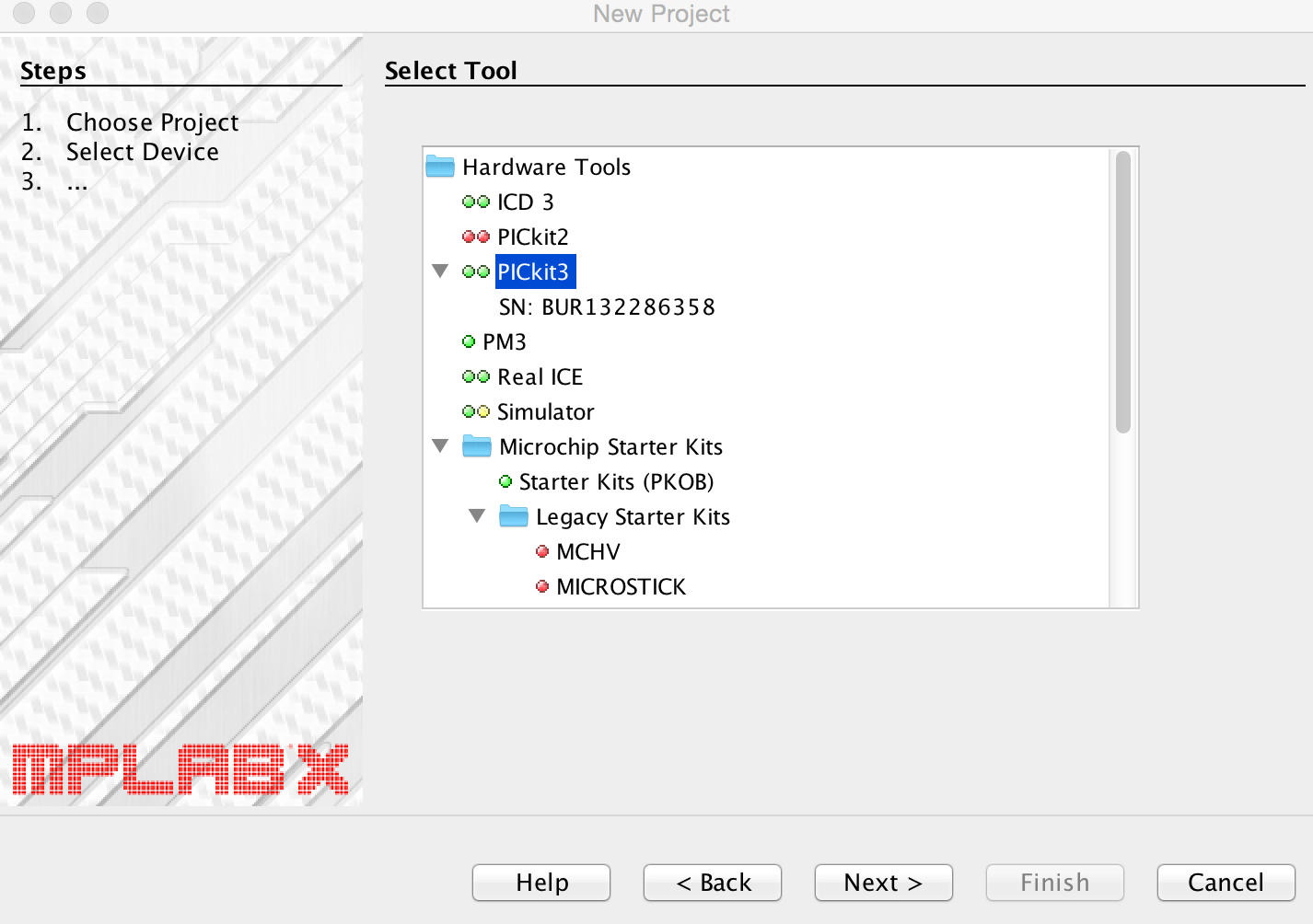The width and height of the screenshot is (1313, 924).
Task: Select Real ICE tool
Action: [x=540, y=376]
